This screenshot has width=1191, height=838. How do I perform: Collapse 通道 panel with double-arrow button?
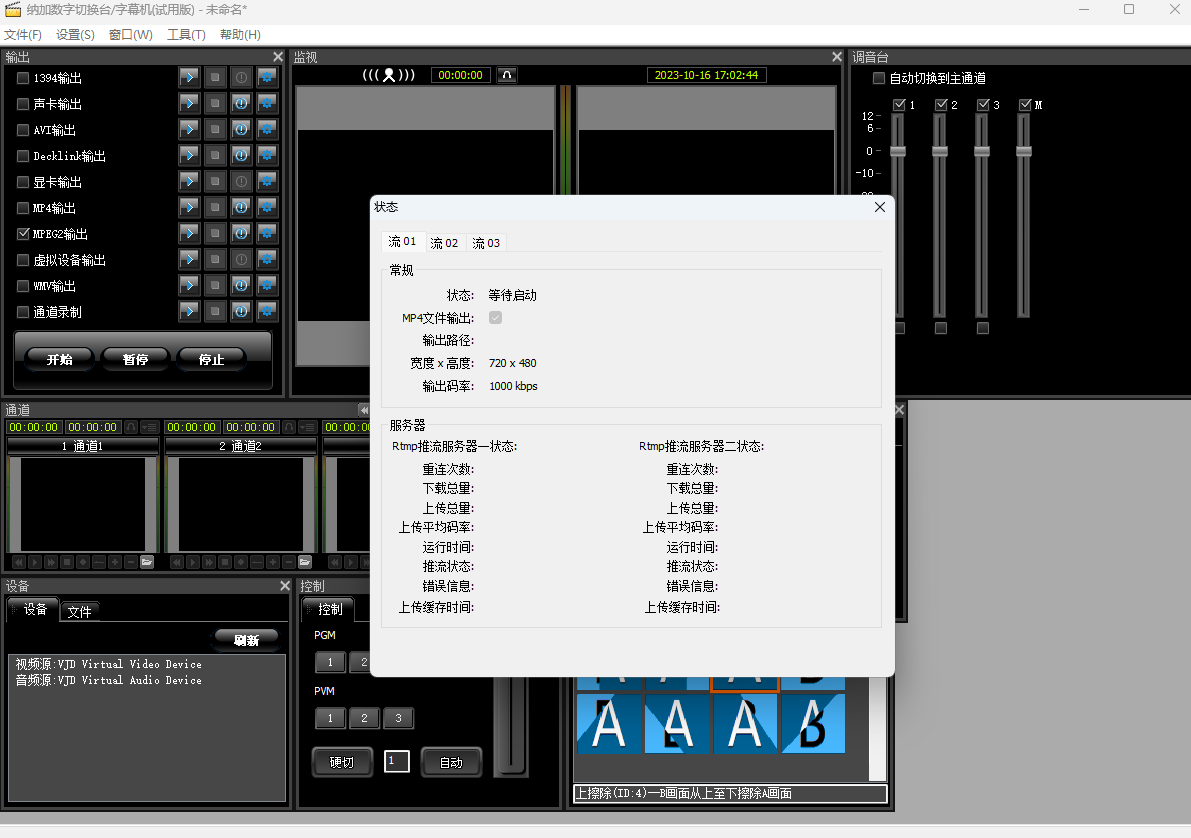[364, 410]
